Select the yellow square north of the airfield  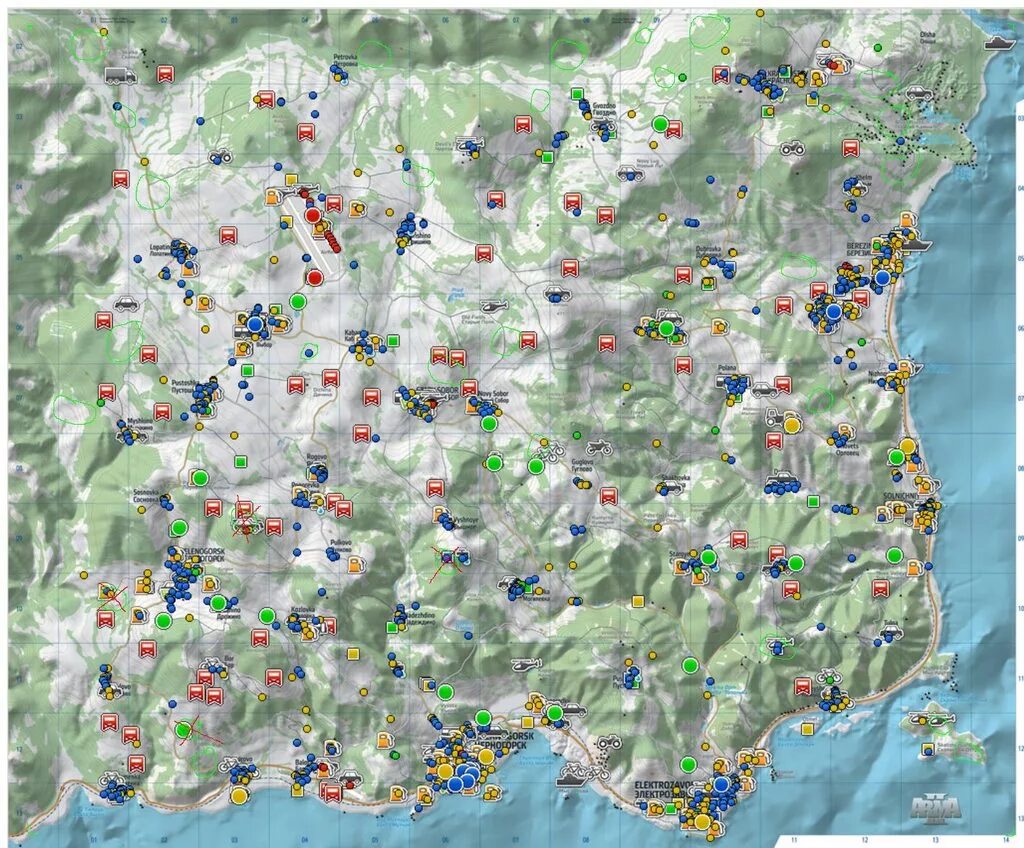point(291,180)
